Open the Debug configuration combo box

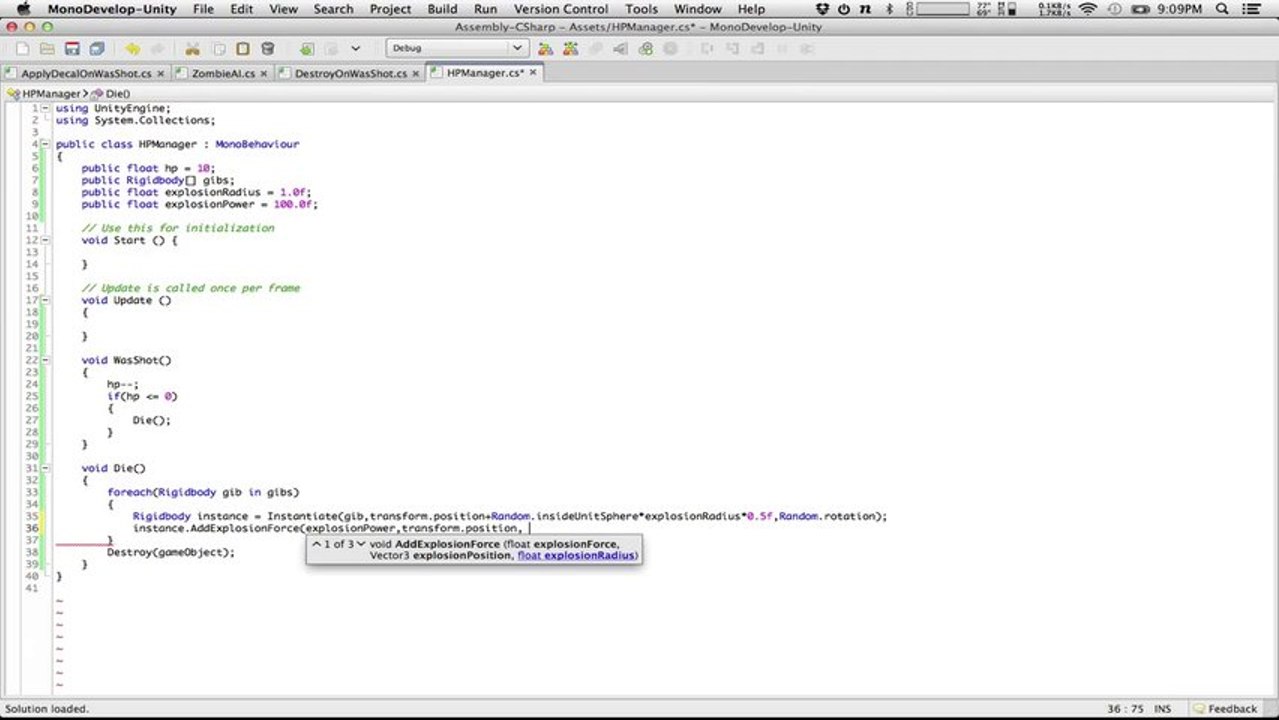pos(456,48)
